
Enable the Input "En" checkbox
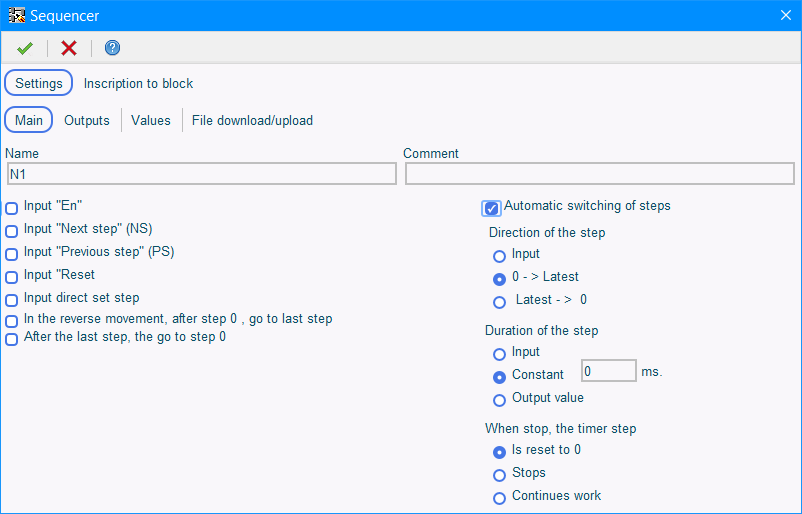11,208
